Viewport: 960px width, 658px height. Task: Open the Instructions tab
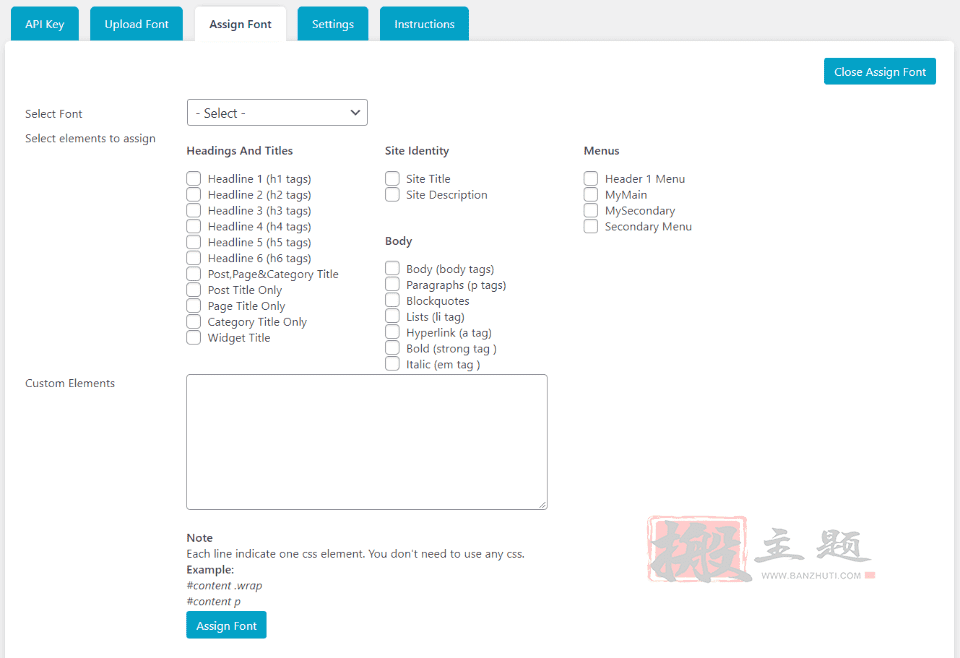[x=424, y=24]
